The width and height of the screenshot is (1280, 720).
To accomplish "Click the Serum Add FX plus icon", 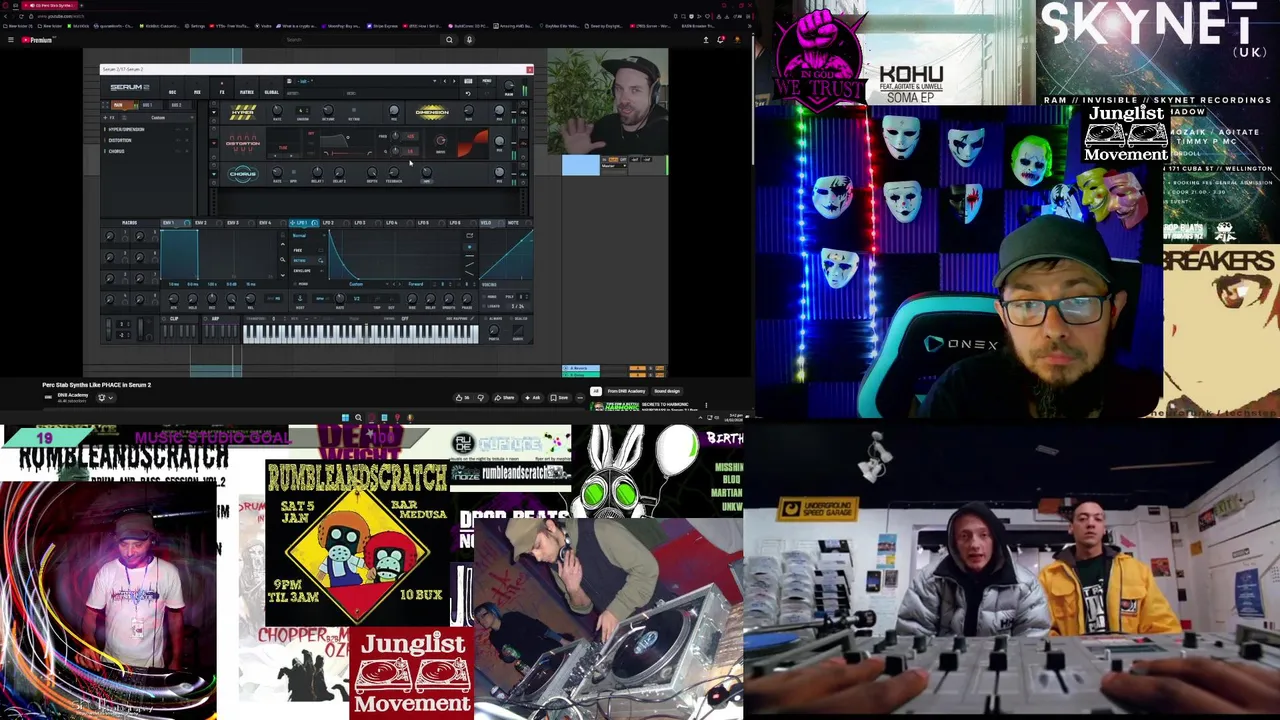I will click(105, 117).
